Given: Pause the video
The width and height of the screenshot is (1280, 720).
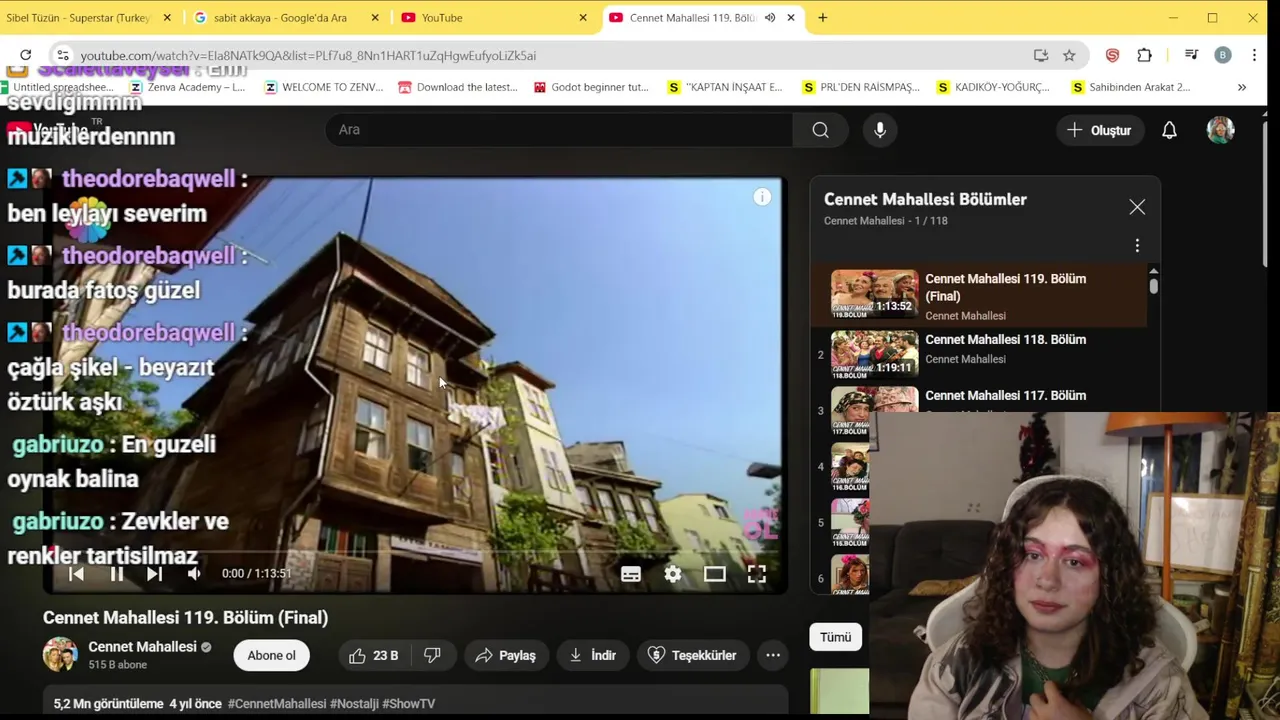Looking at the screenshot, I should [x=116, y=574].
